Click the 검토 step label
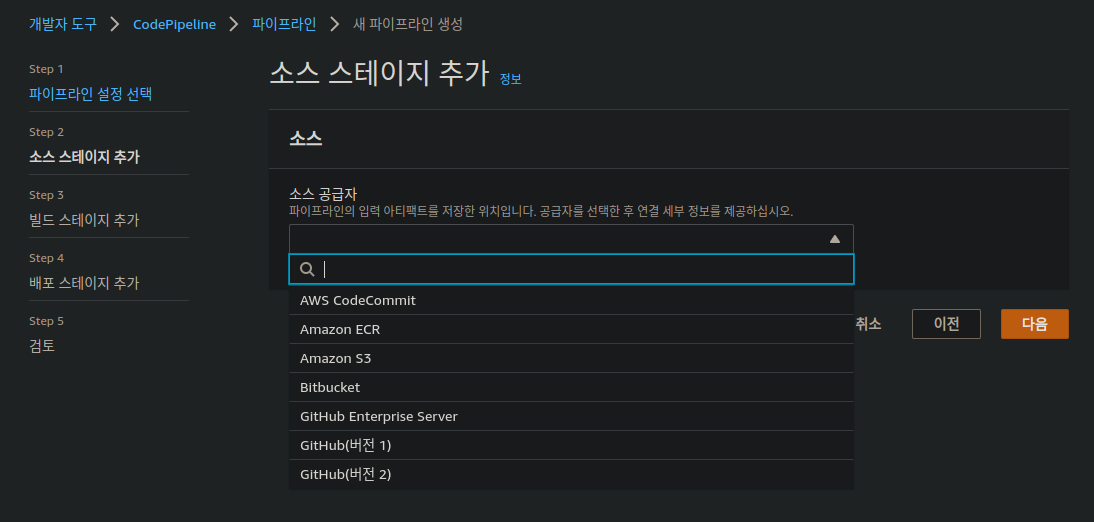This screenshot has width=1094, height=522. point(42,345)
